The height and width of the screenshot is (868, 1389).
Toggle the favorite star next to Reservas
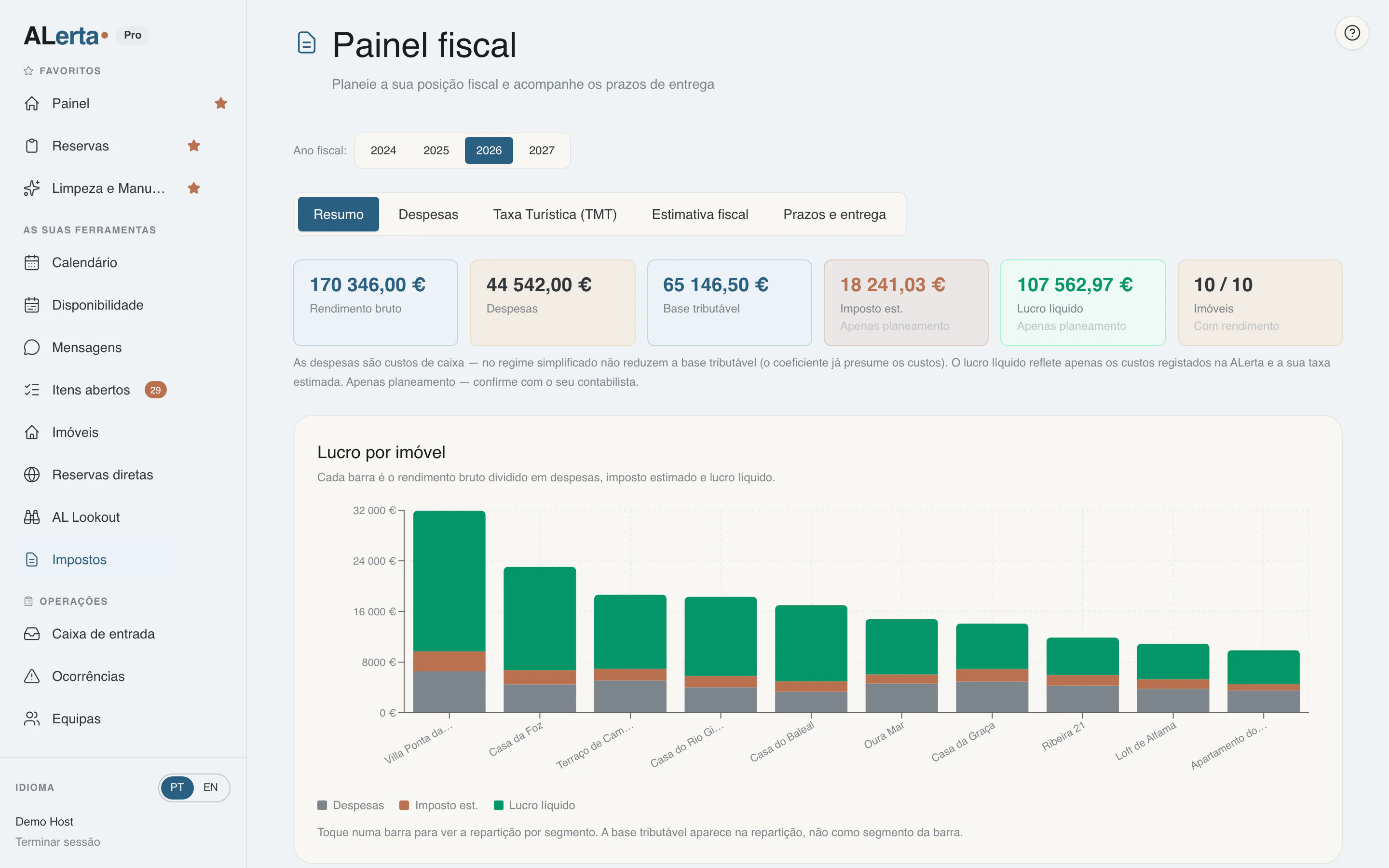point(194,146)
